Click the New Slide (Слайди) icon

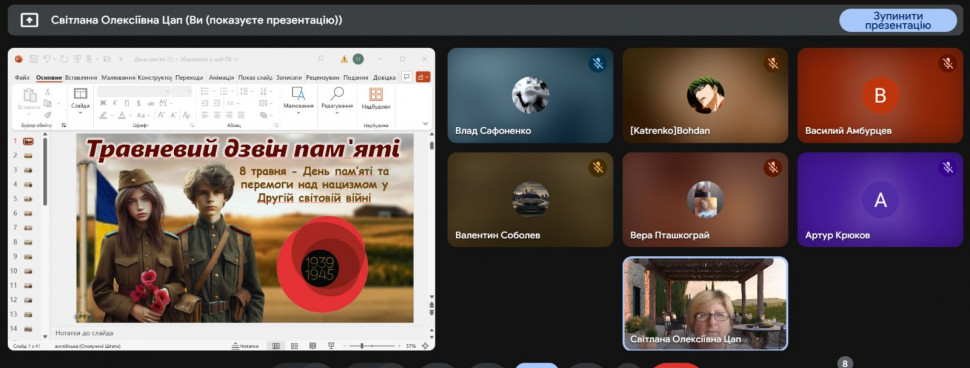point(80,93)
